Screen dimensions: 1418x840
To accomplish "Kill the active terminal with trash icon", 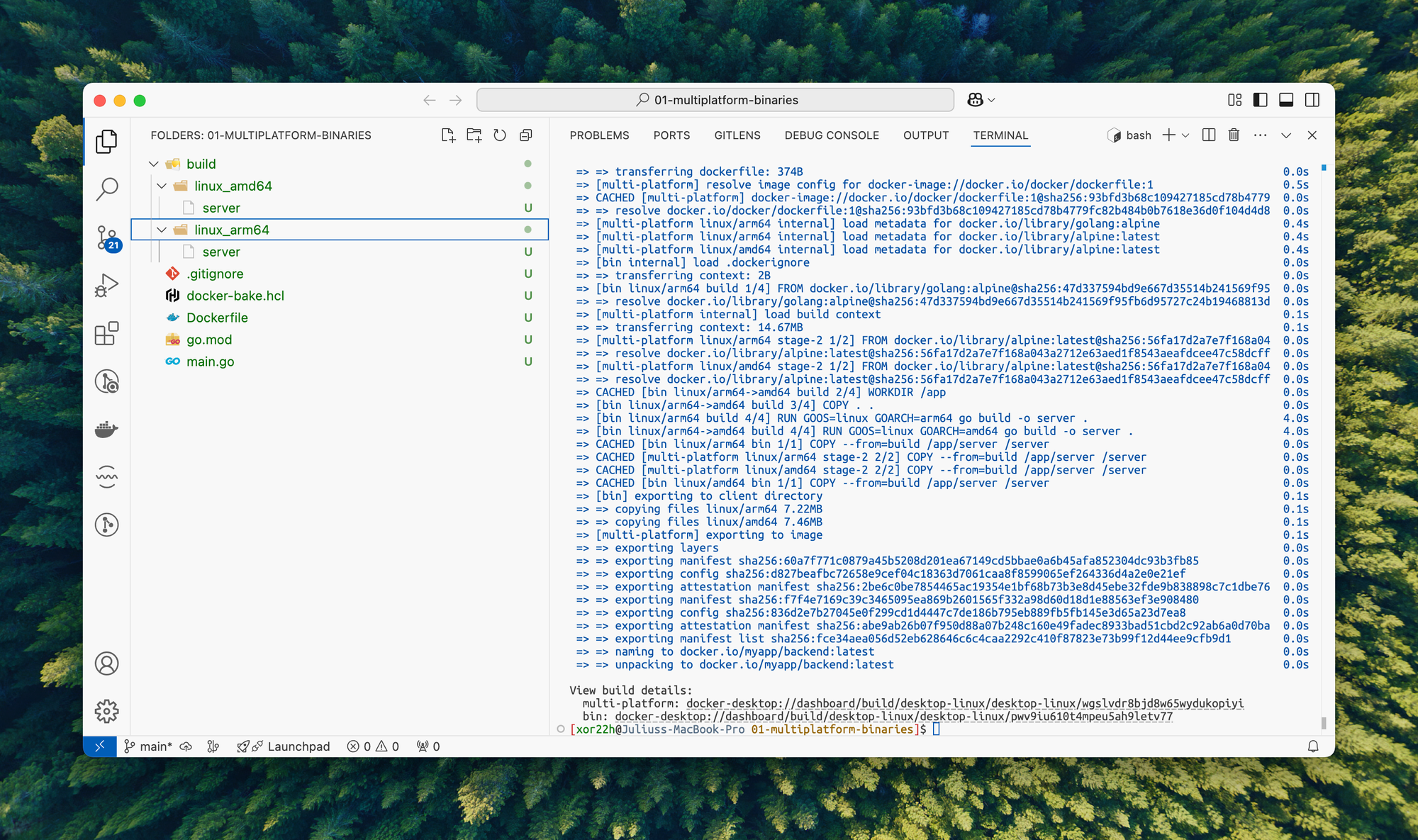I will 1234,135.
